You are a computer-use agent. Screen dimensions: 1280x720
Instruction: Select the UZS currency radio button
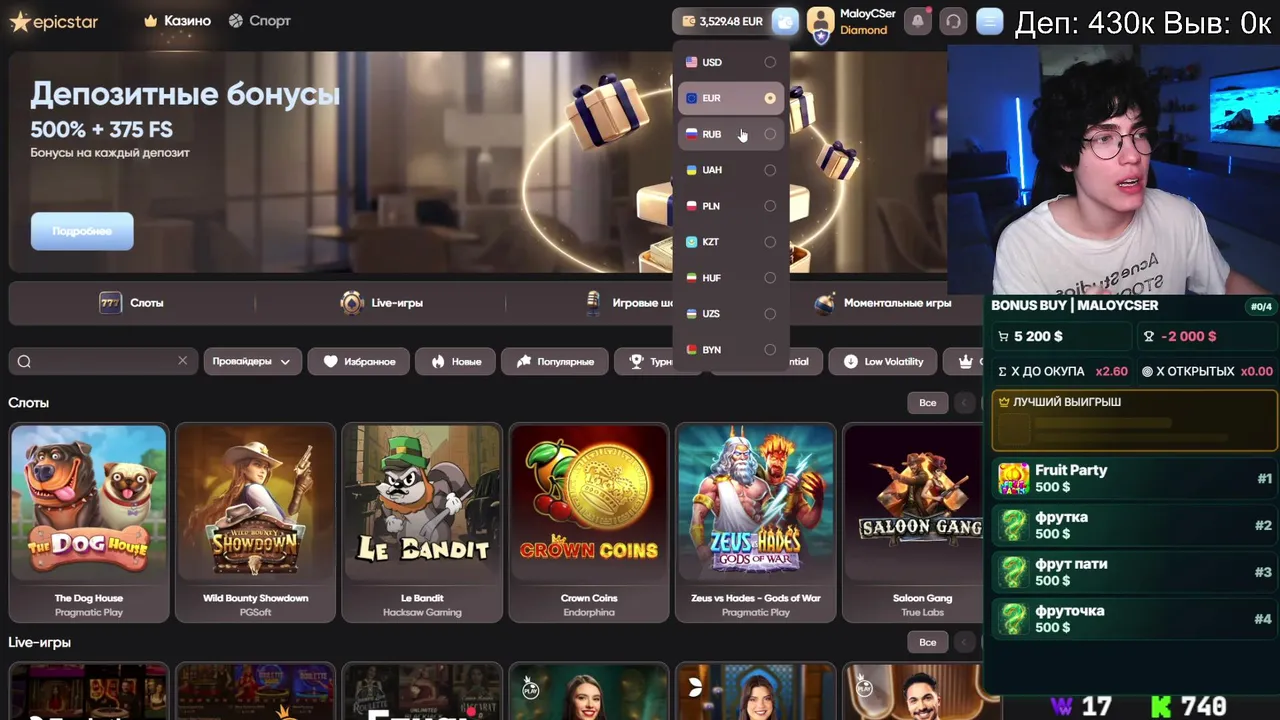[x=770, y=314]
